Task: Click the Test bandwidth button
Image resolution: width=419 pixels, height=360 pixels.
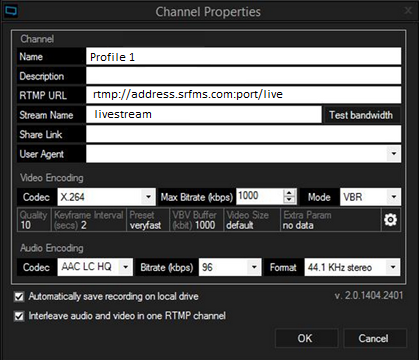Action: point(361,115)
